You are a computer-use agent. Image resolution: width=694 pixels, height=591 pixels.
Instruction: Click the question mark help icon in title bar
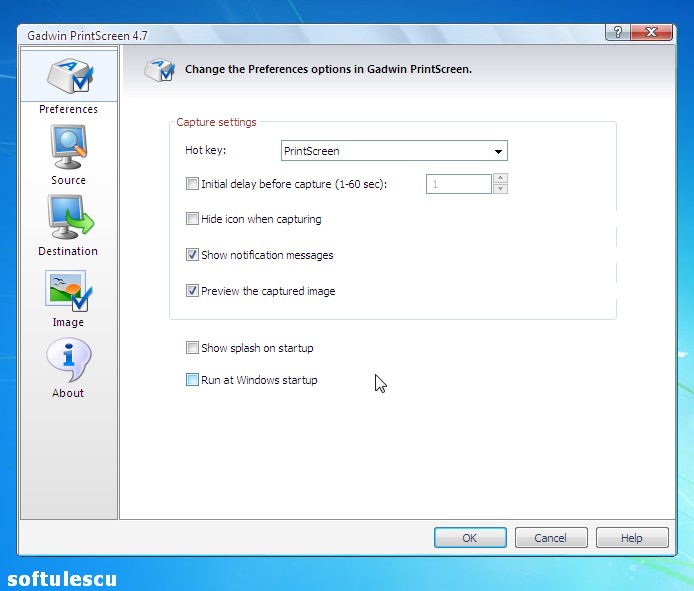coord(617,32)
